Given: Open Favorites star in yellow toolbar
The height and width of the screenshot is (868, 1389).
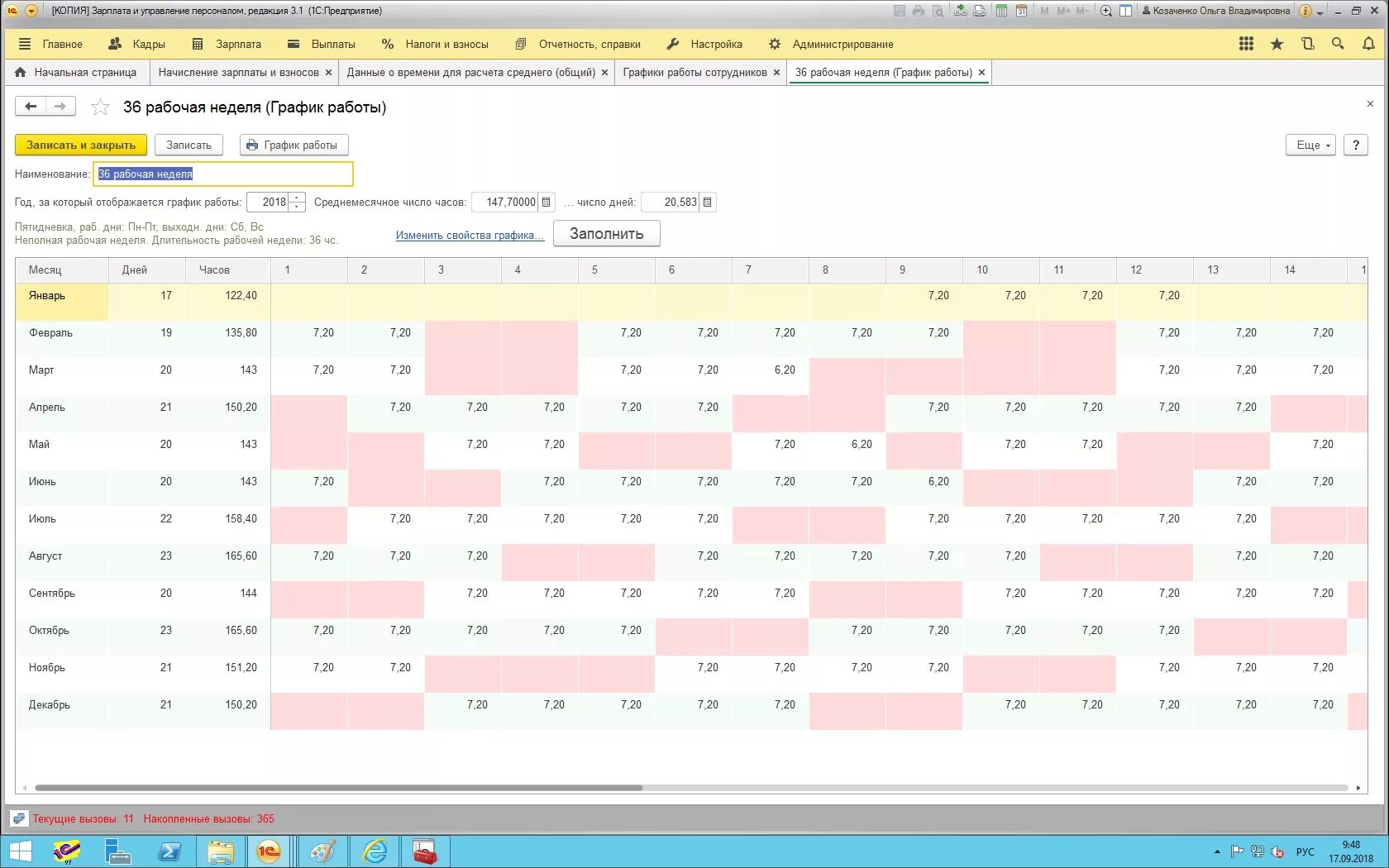Looking at the screenshot, I should [x=1277, y=44].
